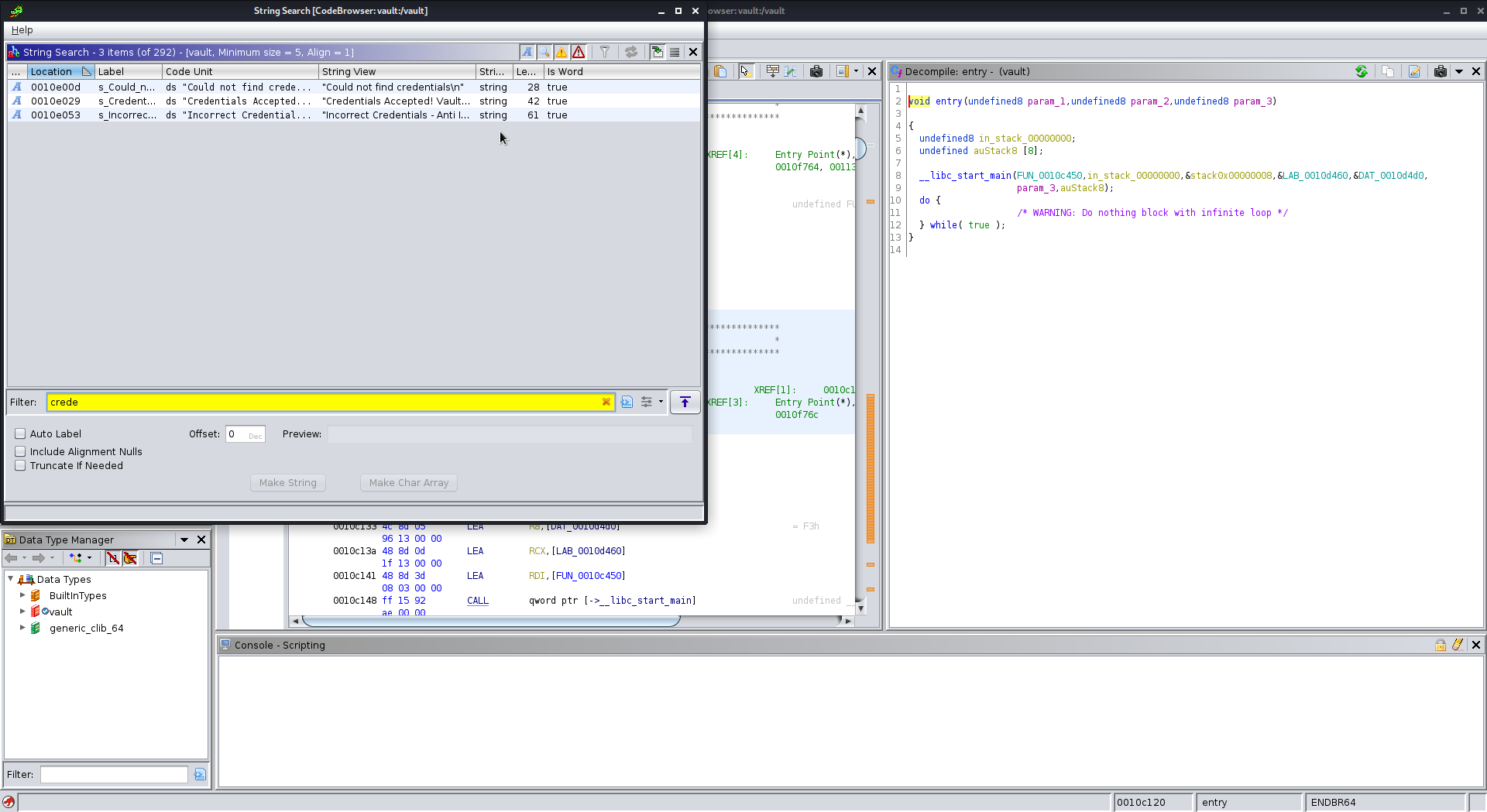Viewport: 1487px width, 812px height.
Task: Sort by the Location column header
Action: (52, 71)
